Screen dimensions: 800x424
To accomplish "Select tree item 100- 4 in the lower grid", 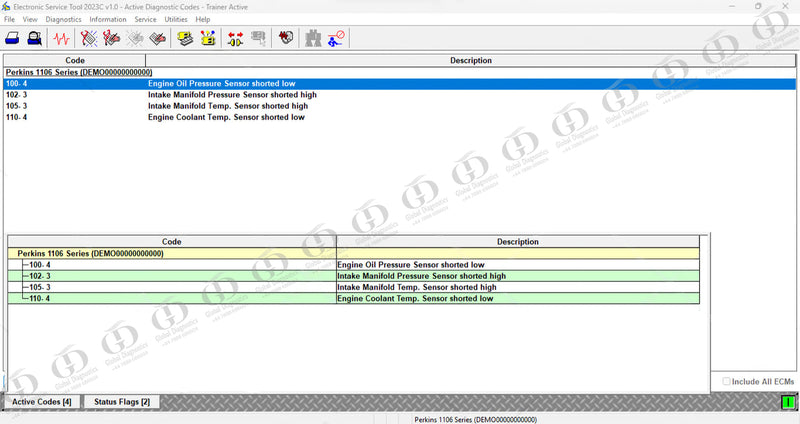I will [40, 265].
